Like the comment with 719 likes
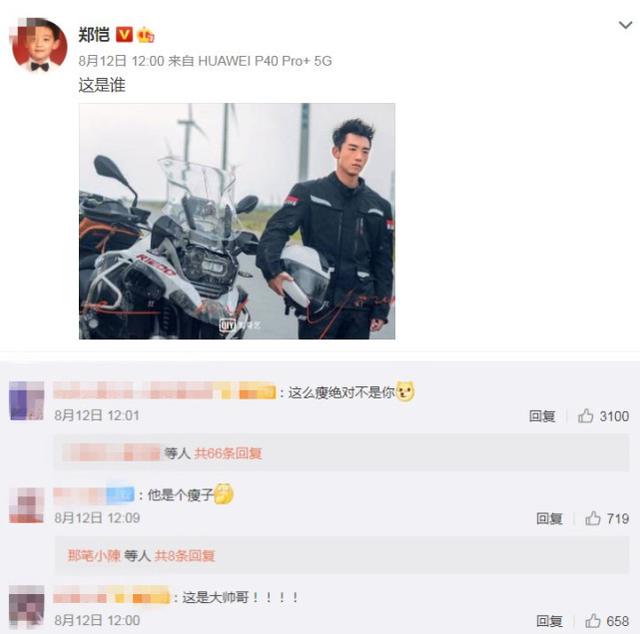The image size is (640, 634). click(607, 518)
